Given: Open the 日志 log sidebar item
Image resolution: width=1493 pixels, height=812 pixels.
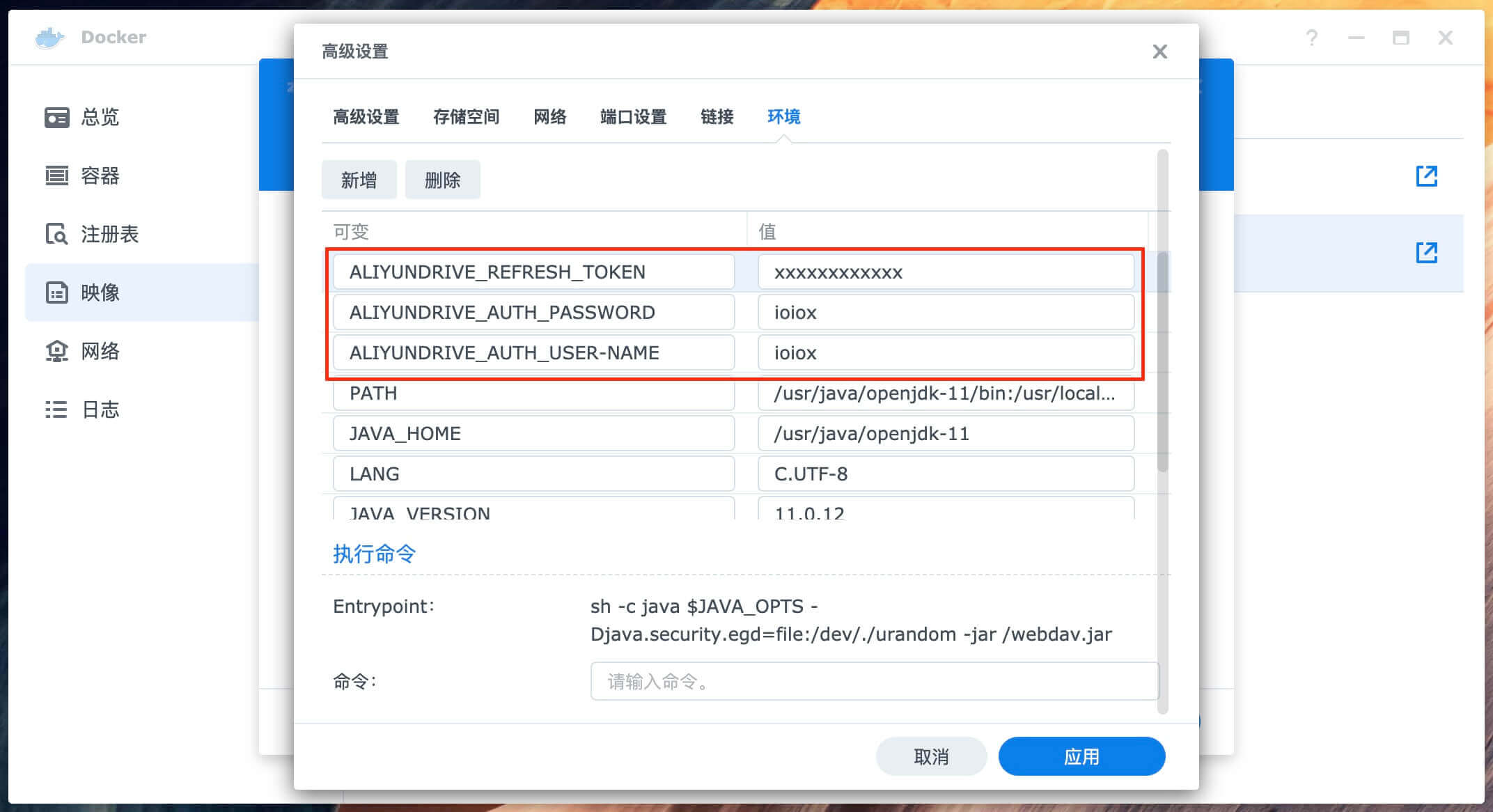Looking at the screenshot, I should (82, 409).
